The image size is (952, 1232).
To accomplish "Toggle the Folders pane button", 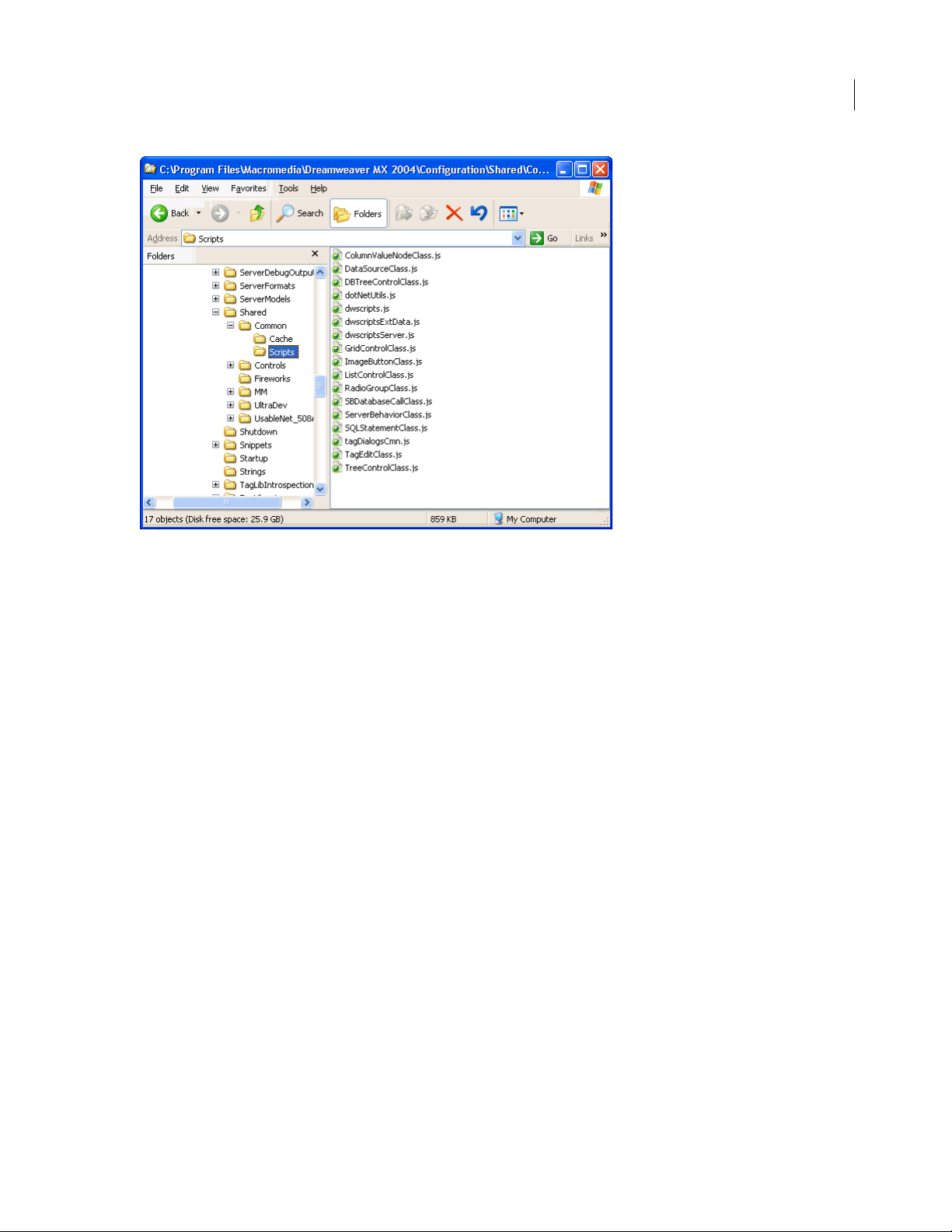I will pyautogui.click(x=358, y=214).
